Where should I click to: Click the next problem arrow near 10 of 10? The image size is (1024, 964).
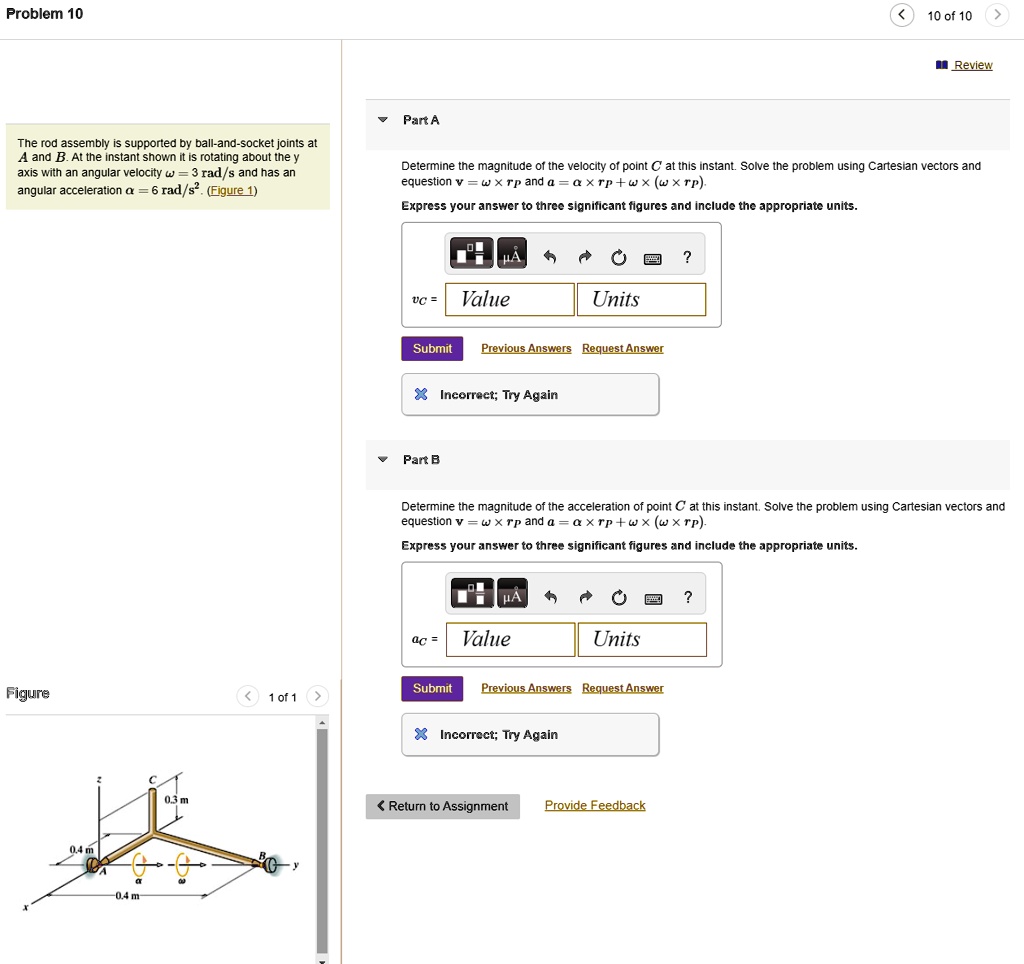tap(997, 15)
